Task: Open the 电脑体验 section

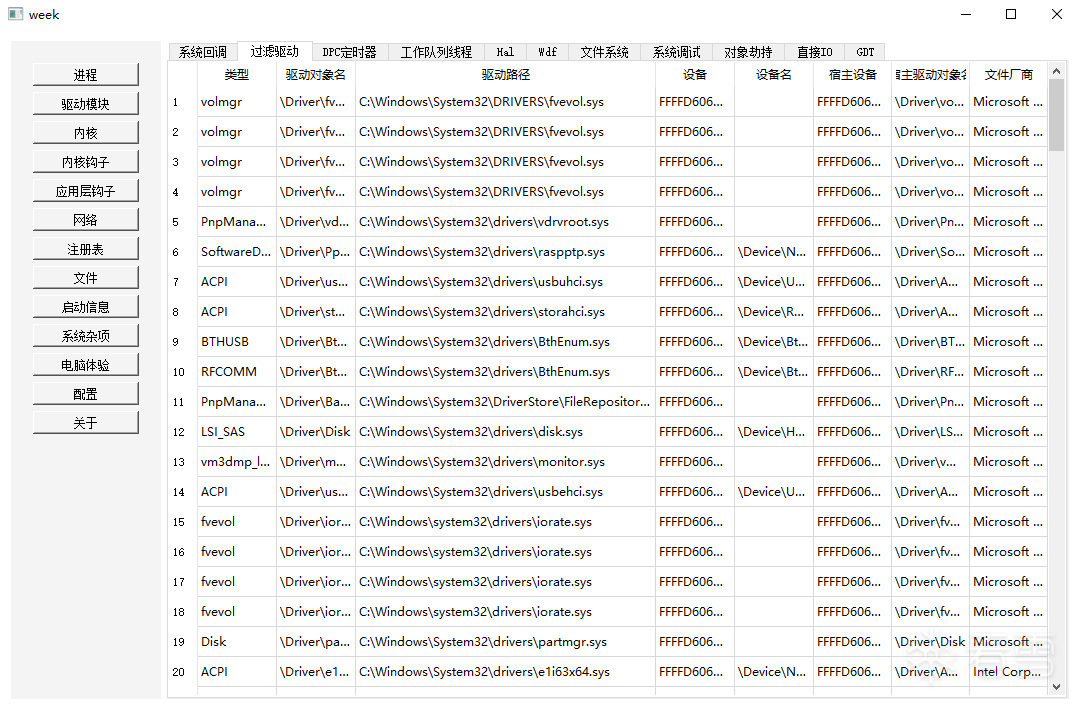Action: click(x=85, y=365)
